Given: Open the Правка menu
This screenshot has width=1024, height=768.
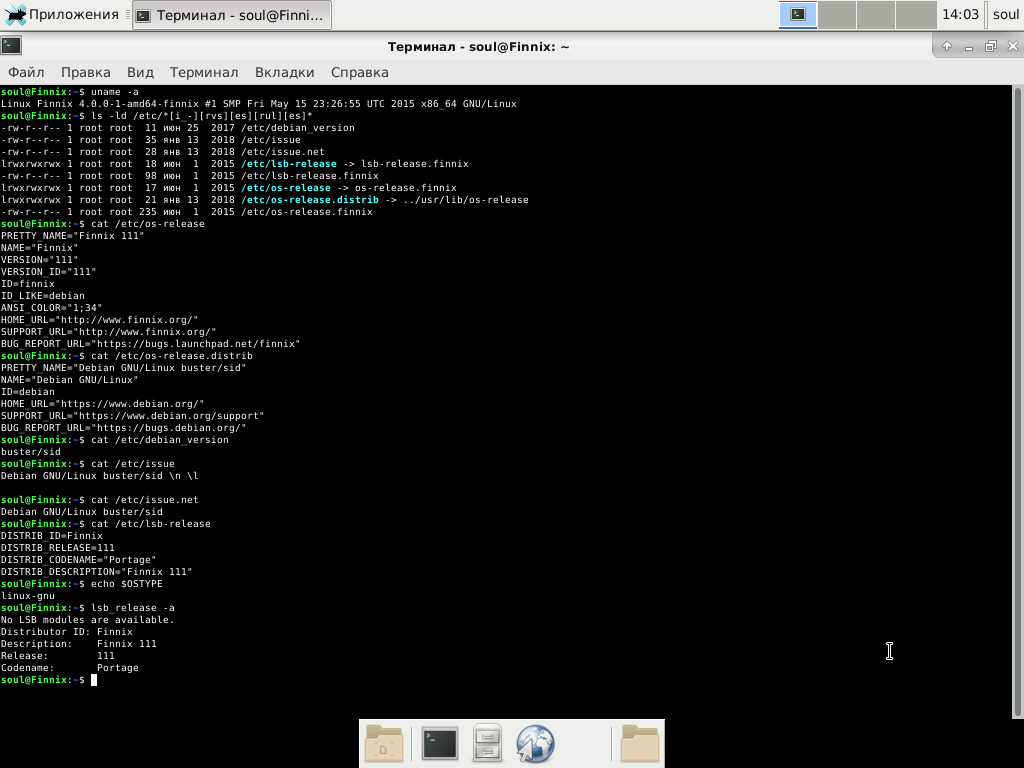Looking at the screenshot, I should click(86, 72).
